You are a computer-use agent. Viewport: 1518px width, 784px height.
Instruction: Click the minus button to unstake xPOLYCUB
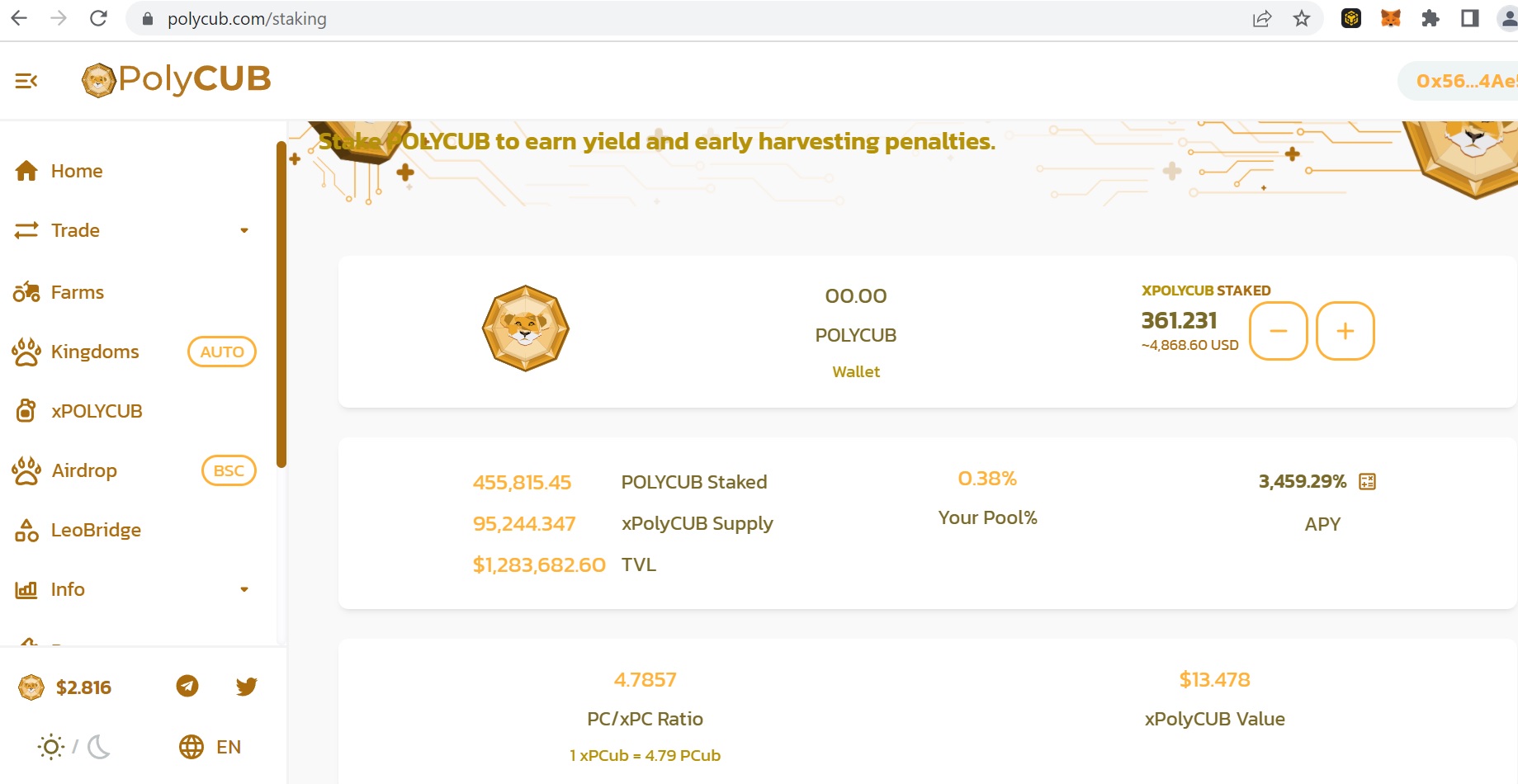coord(1279,331)
